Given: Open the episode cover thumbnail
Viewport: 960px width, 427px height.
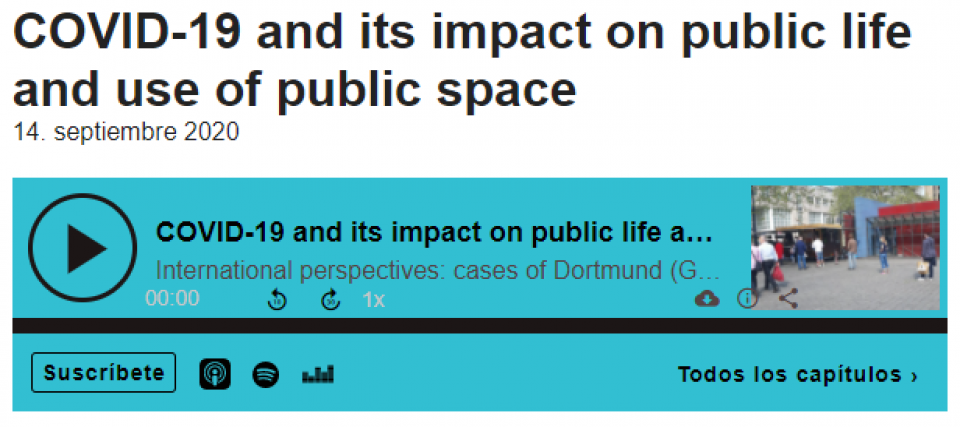Looking at the screenshot, I should [x=845, y=248].
